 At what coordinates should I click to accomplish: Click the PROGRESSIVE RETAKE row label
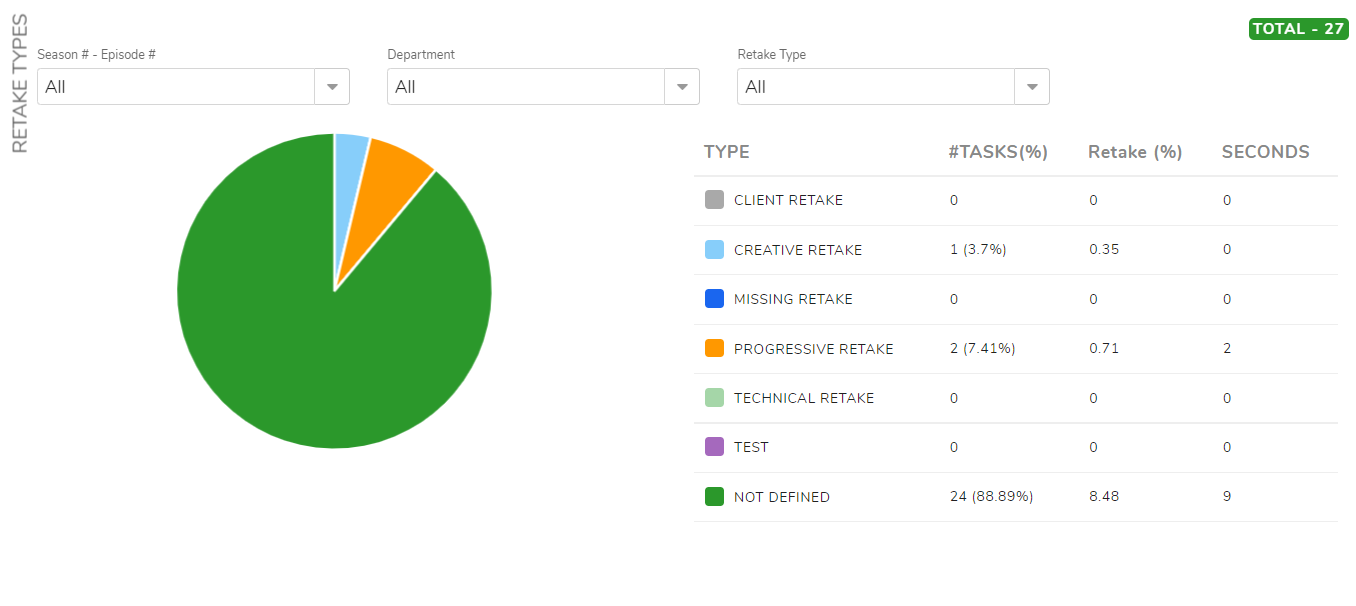tap(814, 349)
